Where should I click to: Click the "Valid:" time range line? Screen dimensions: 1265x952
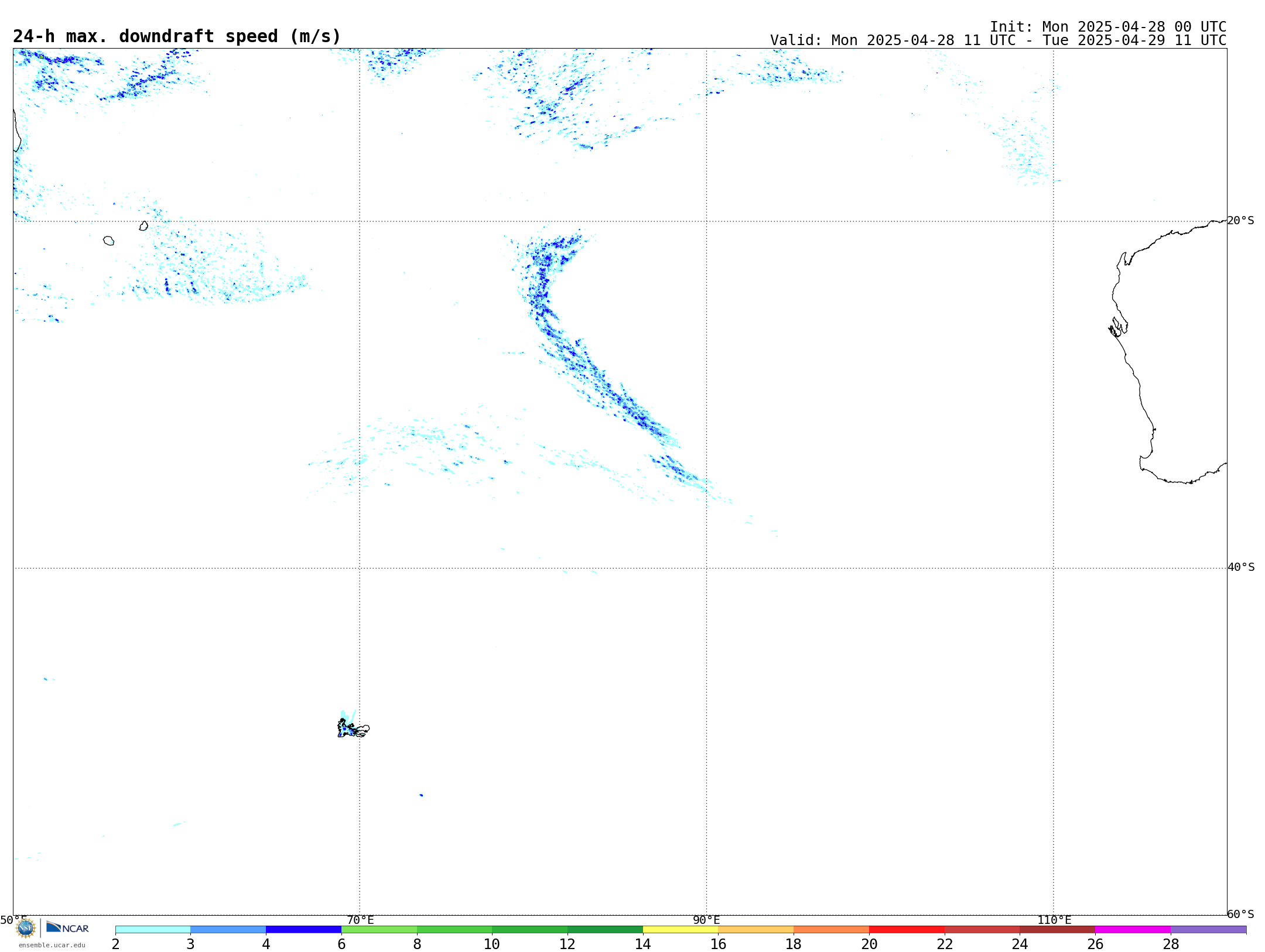click(x=999, y=40)
